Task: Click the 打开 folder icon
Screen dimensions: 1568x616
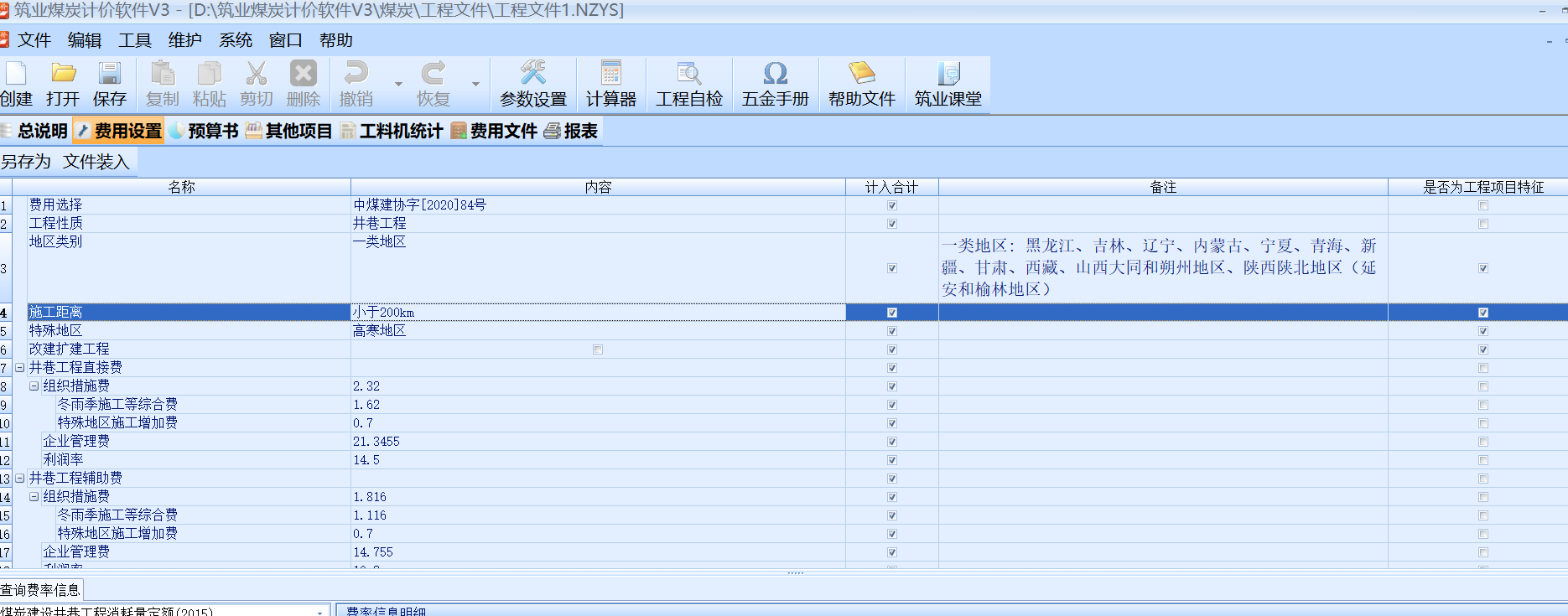Action: pos(63,75)
